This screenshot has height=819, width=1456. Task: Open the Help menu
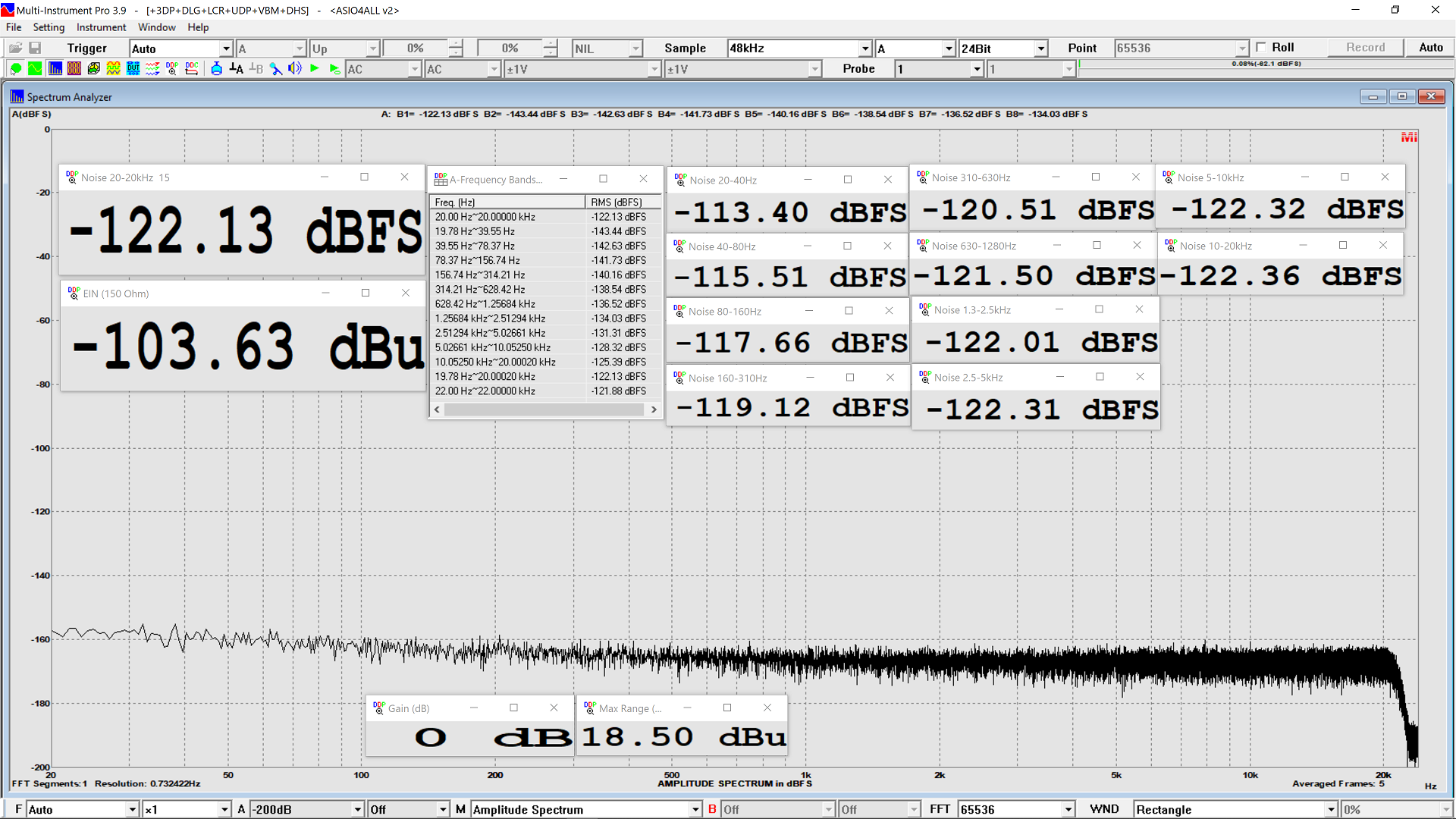click(198, 27)
